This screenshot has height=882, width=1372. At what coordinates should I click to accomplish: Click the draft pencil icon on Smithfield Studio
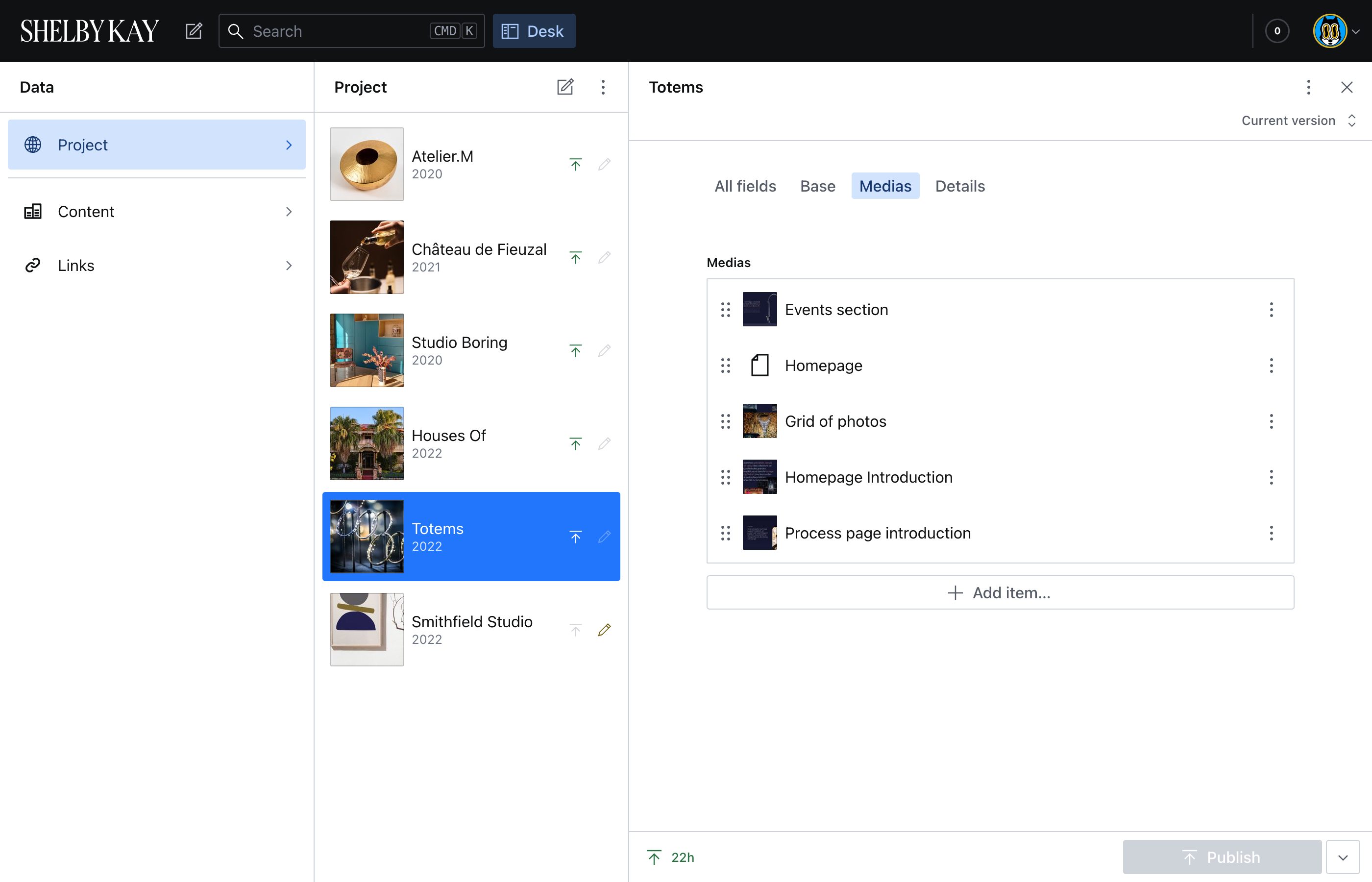(x=604, y=630)
